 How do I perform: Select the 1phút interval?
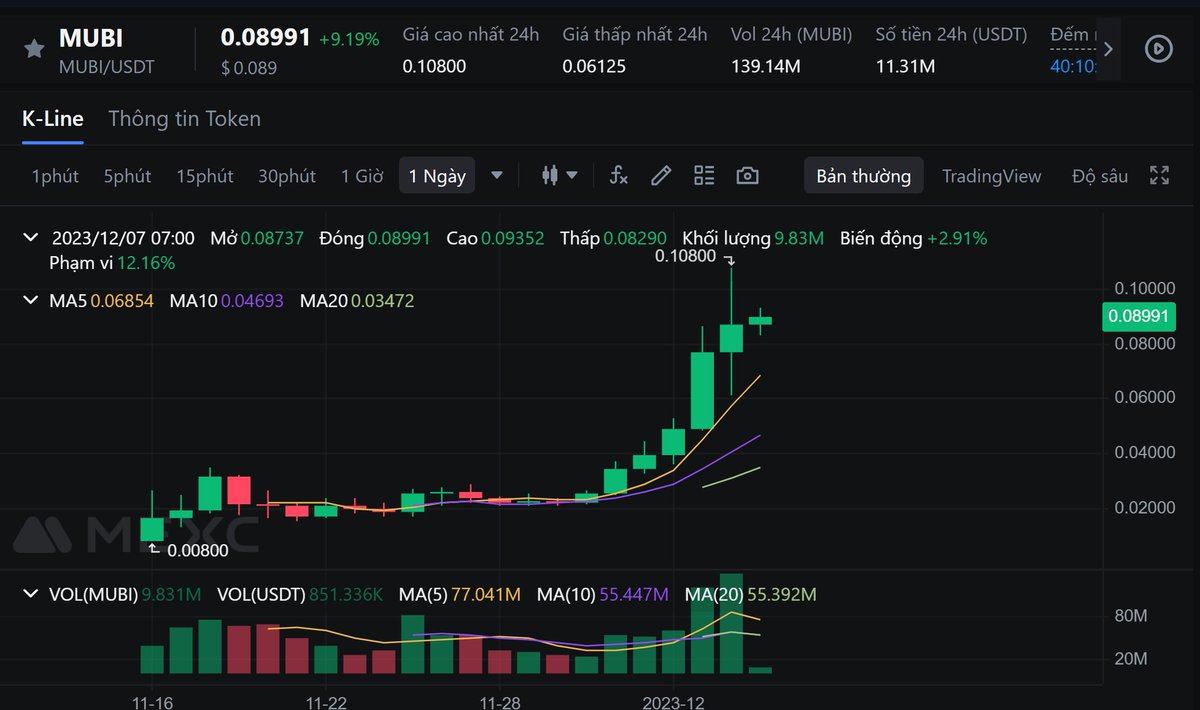55,176
